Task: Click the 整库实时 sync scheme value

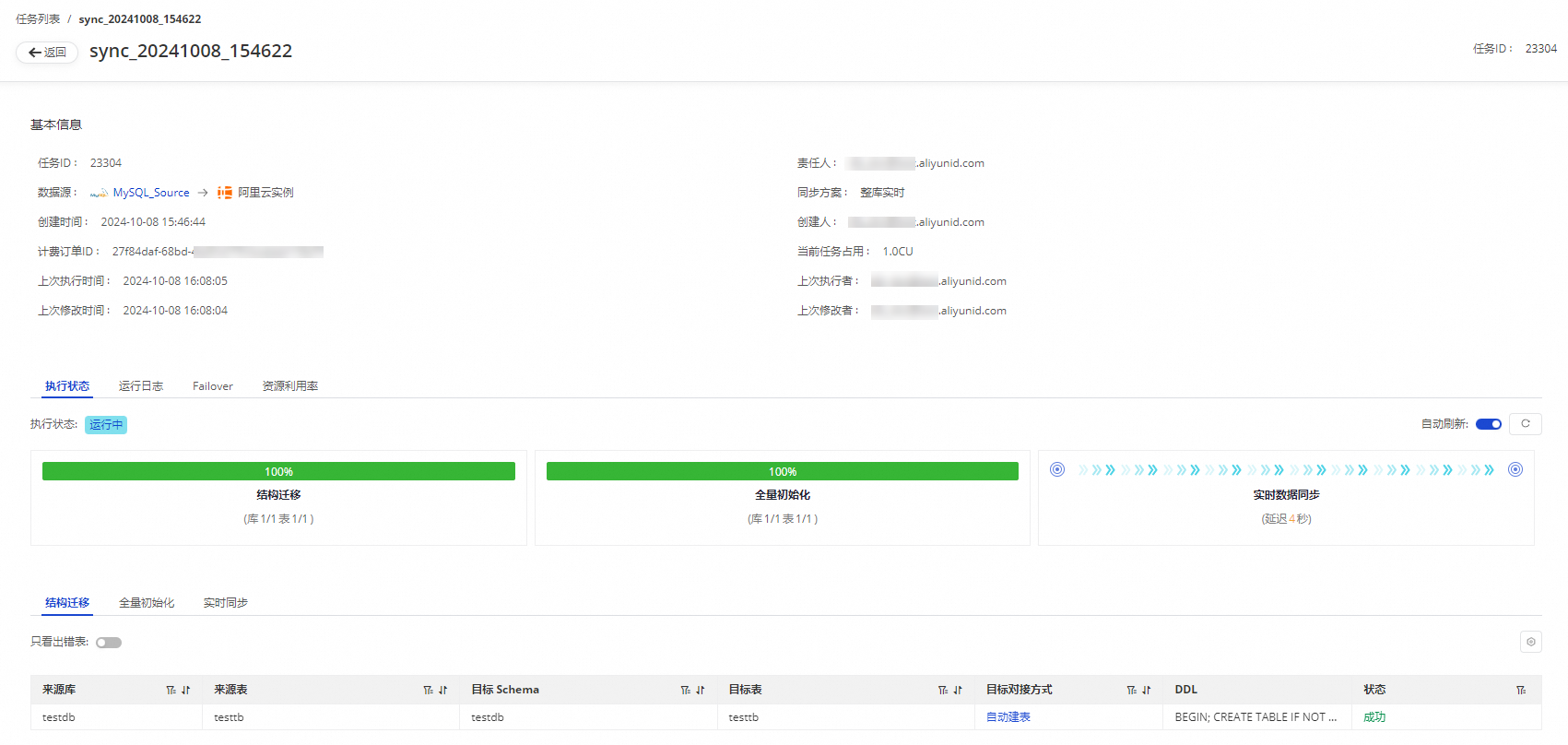Action: tap(882, 193)
